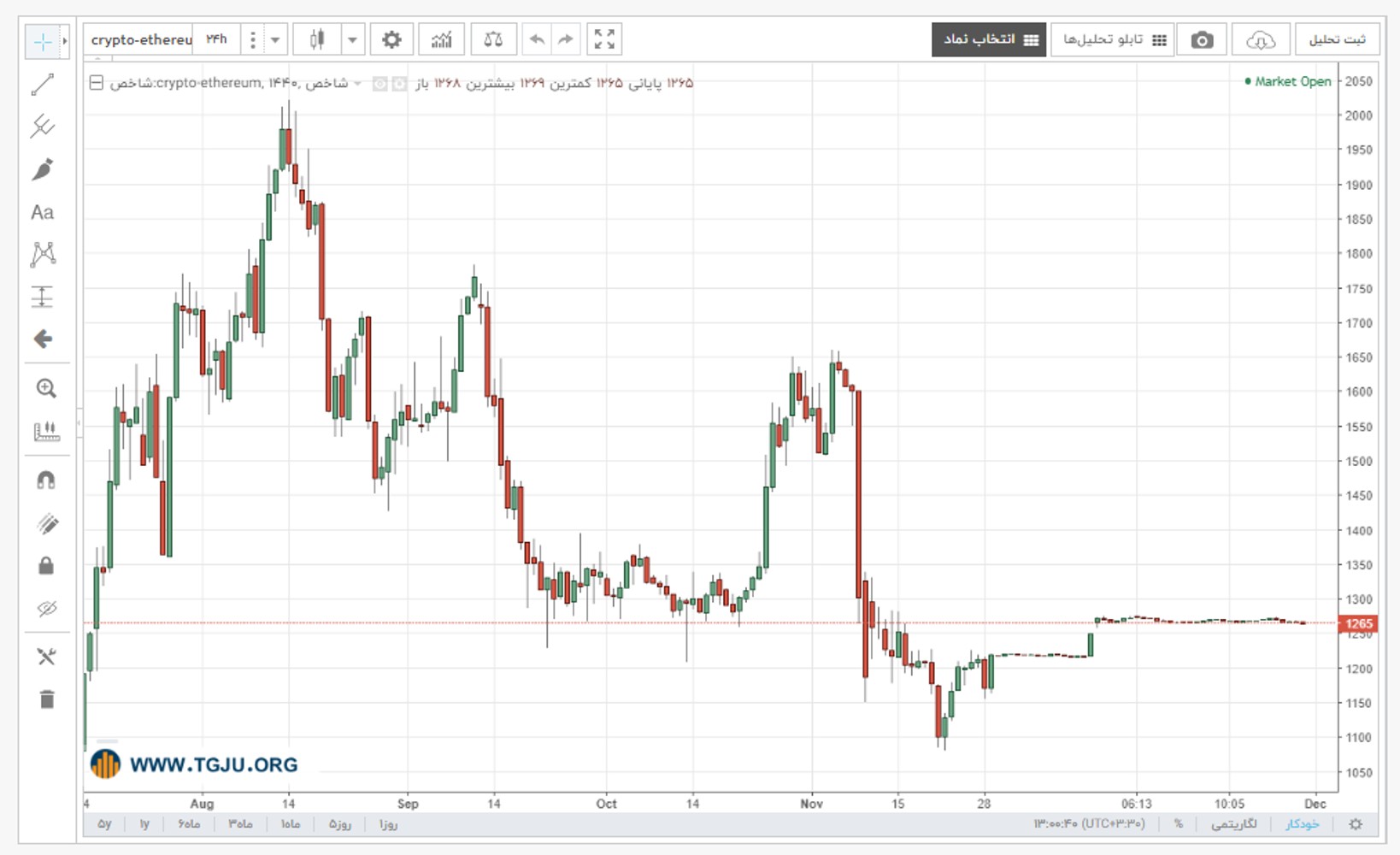The width and height of the screenshot is (1400, 855).
Task: Click the trash icon to remove drawings
Action: [x=46, y=699]
